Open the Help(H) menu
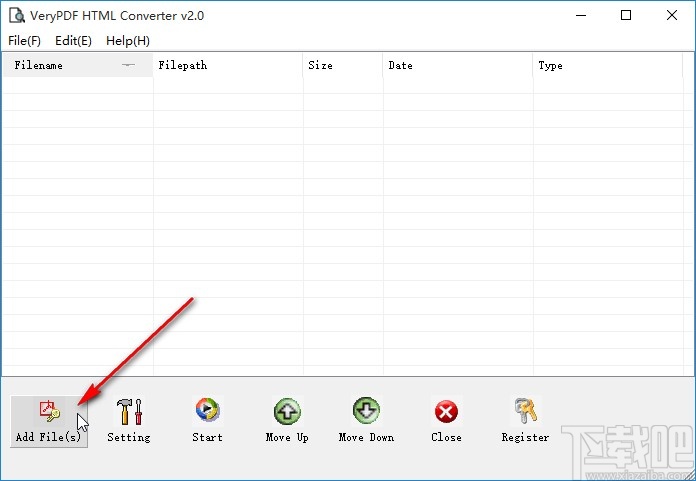696x481 pixels. tap(128, 41)
